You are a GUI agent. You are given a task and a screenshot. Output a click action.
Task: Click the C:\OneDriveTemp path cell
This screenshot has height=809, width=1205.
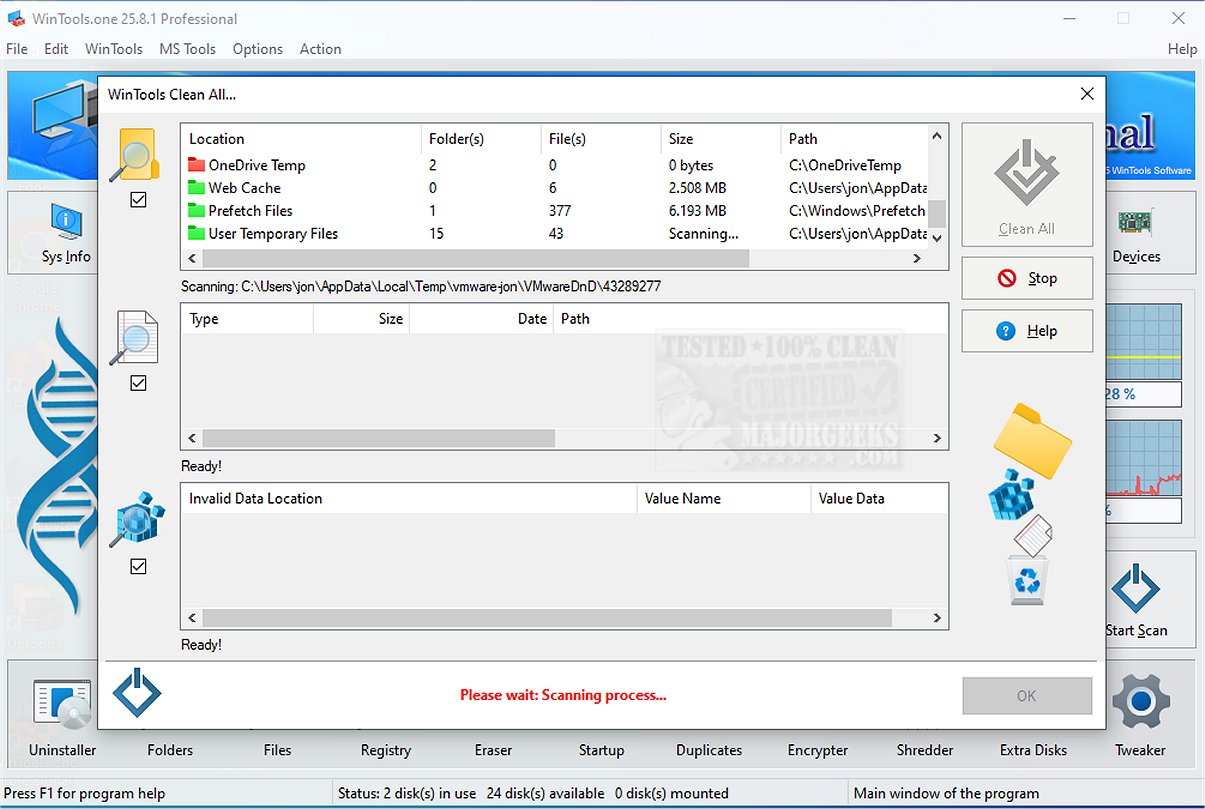(845, 165)
